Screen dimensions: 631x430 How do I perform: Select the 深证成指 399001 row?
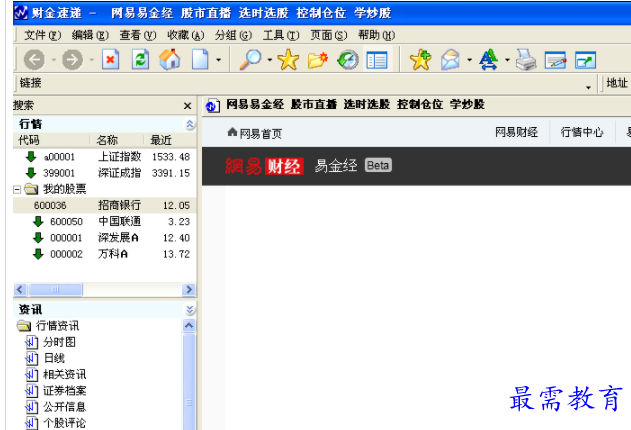coord(105,173)
